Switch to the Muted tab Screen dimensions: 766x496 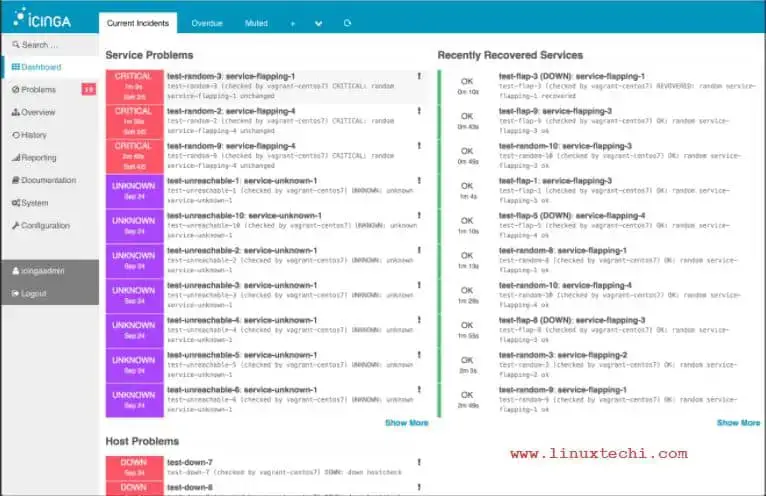coord(256,23)
